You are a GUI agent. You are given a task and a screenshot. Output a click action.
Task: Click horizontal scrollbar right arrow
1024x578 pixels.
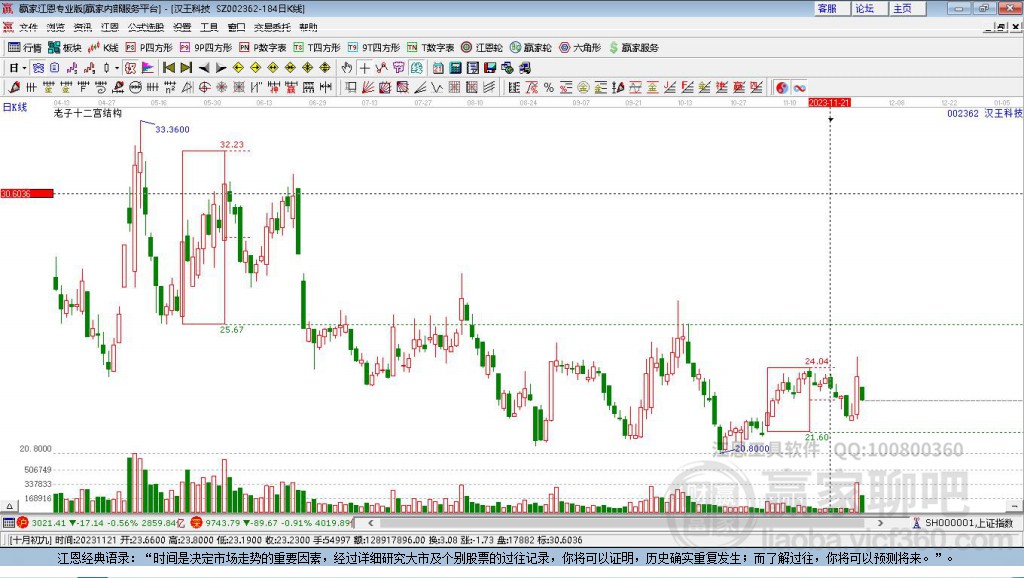coord(880,522)
